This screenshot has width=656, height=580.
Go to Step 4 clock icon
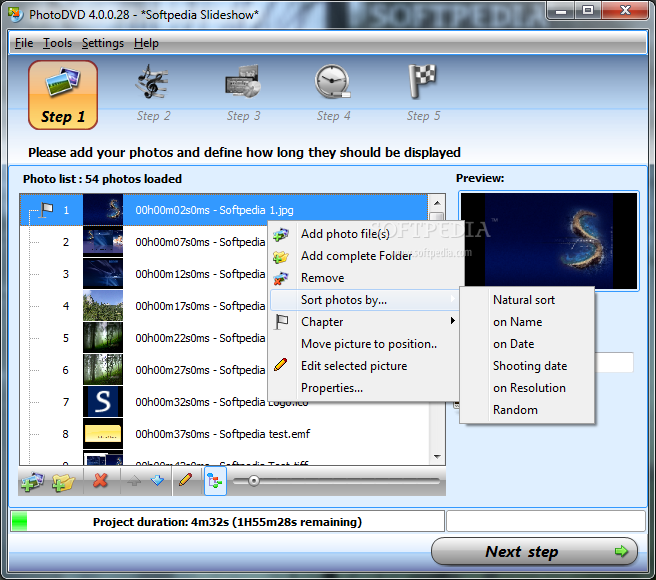click(333, 82)
